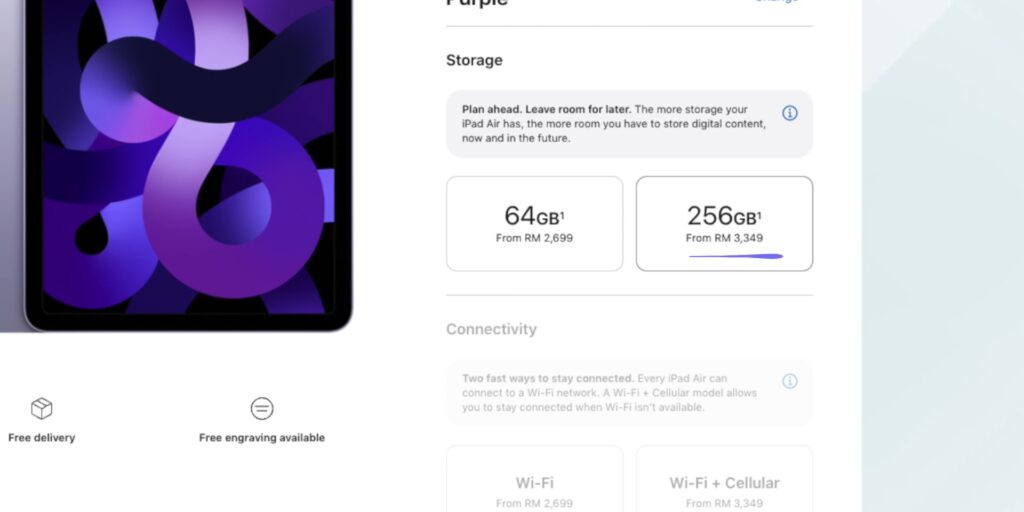Click the From RM 3,349 price under Wi-Fi + Cellular
Viewport: 1024px width, 512px height.
click(x=724, y=504)
